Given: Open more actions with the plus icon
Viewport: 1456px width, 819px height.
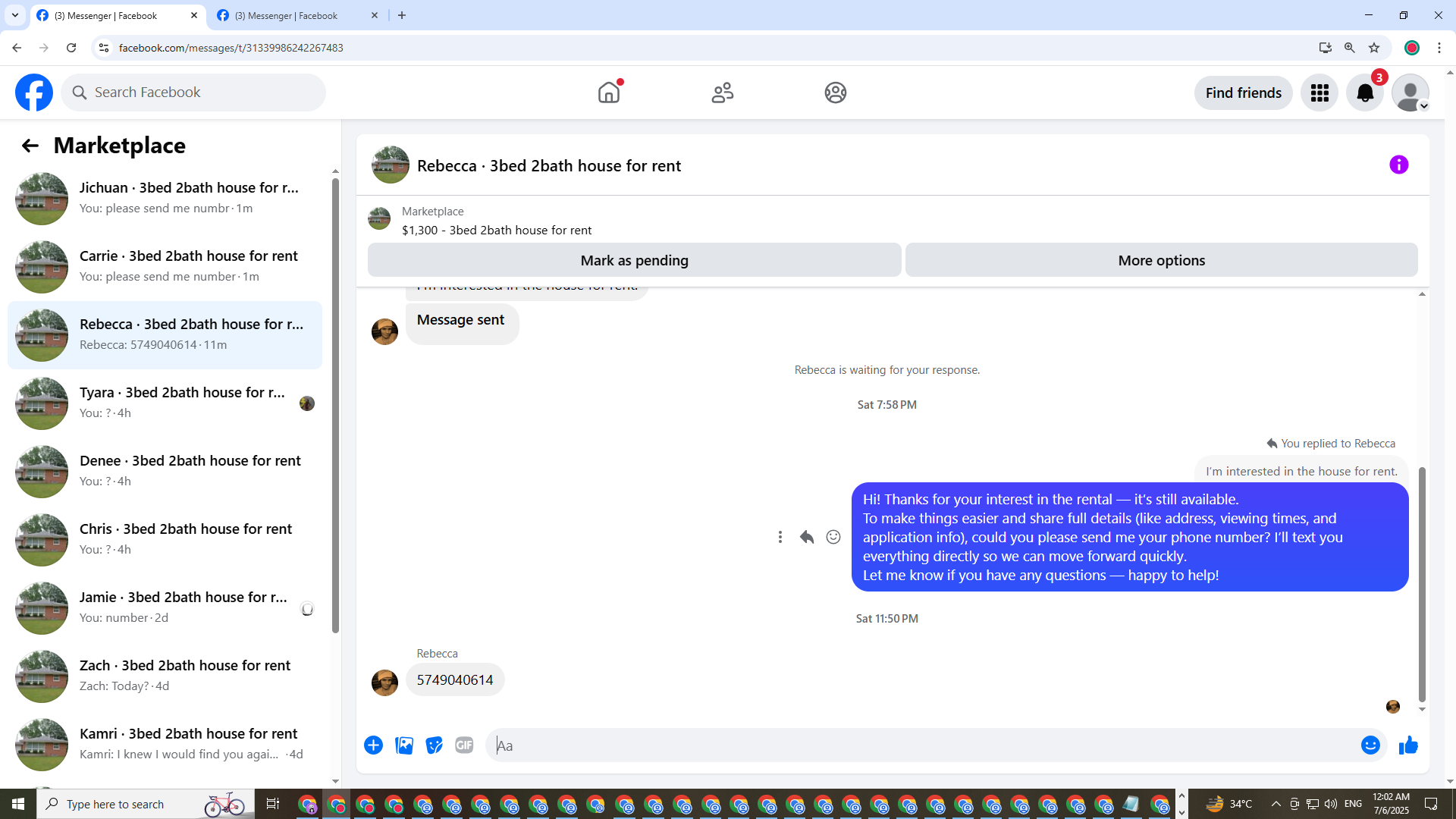Looking at the screenshot, I should tap(373, 745).
